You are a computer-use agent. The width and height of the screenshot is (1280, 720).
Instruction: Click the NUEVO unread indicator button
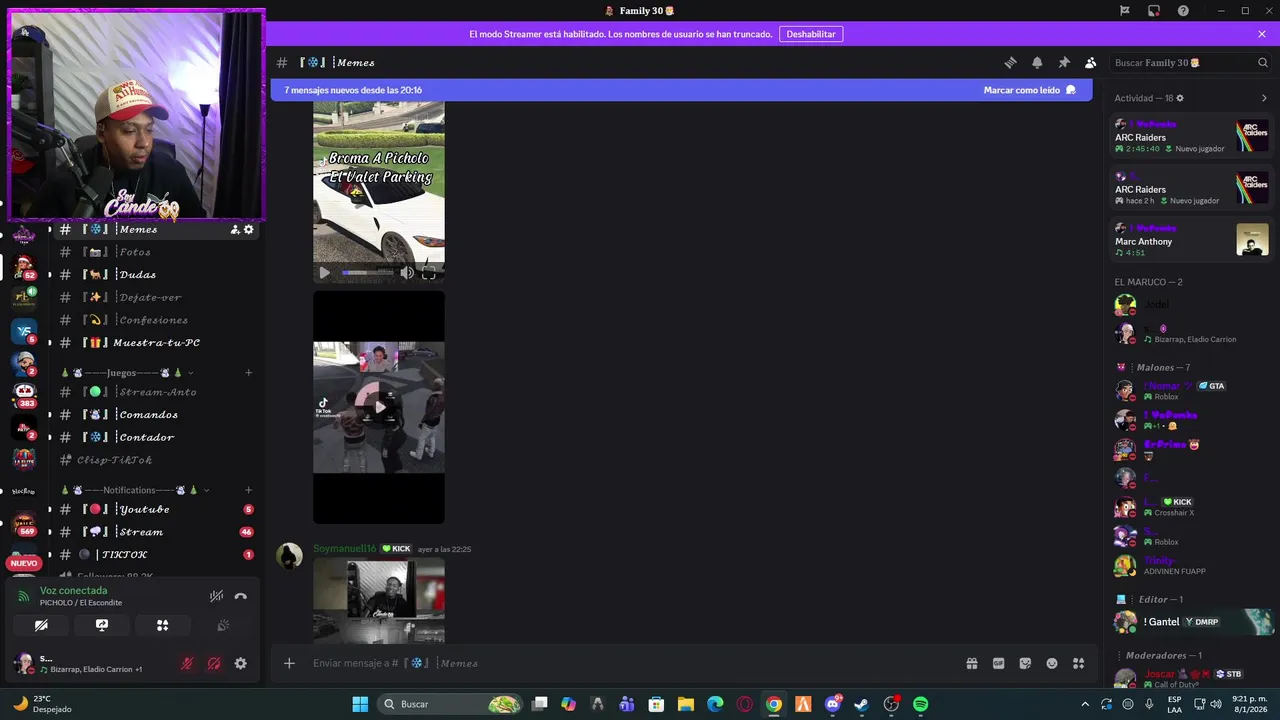24,563
